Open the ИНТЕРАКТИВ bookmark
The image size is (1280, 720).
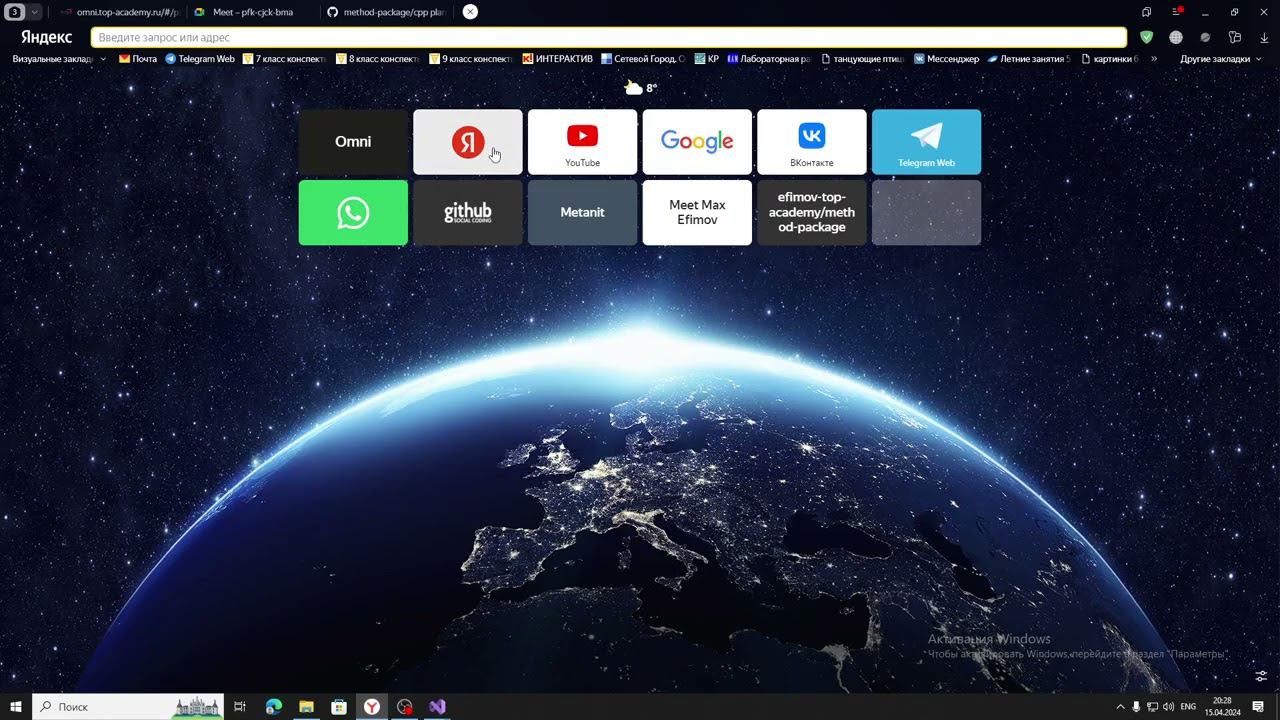tap(558, 59)
